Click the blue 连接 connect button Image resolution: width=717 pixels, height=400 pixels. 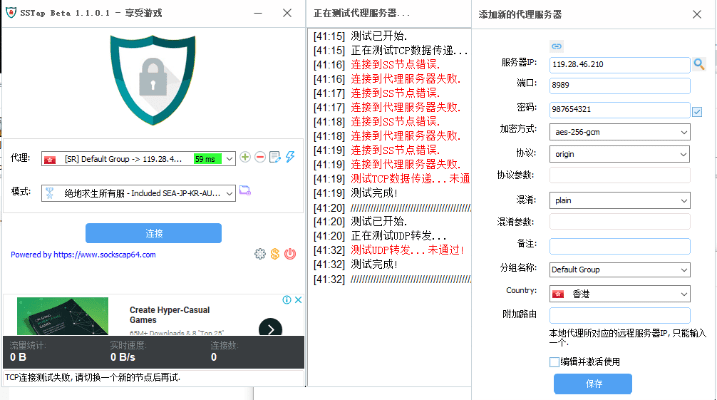click(154, 233)
